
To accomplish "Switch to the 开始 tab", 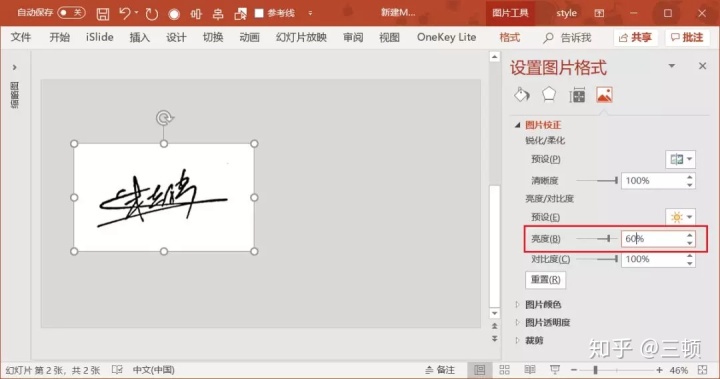I will [x=60, y=37].
